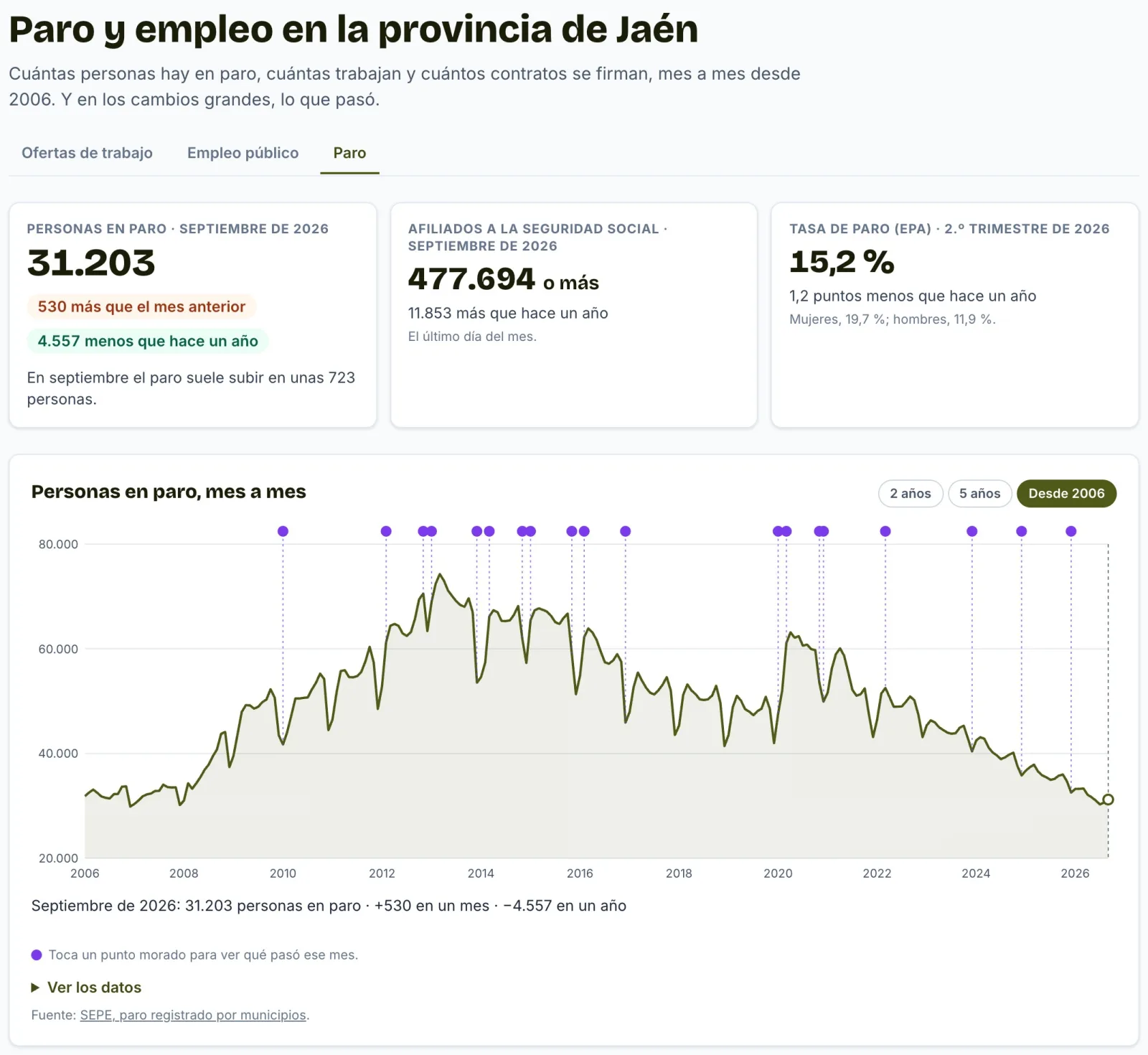Select the Desde 2006 range button
The image size is (1148, 1055).
[x=1066, y=493]
